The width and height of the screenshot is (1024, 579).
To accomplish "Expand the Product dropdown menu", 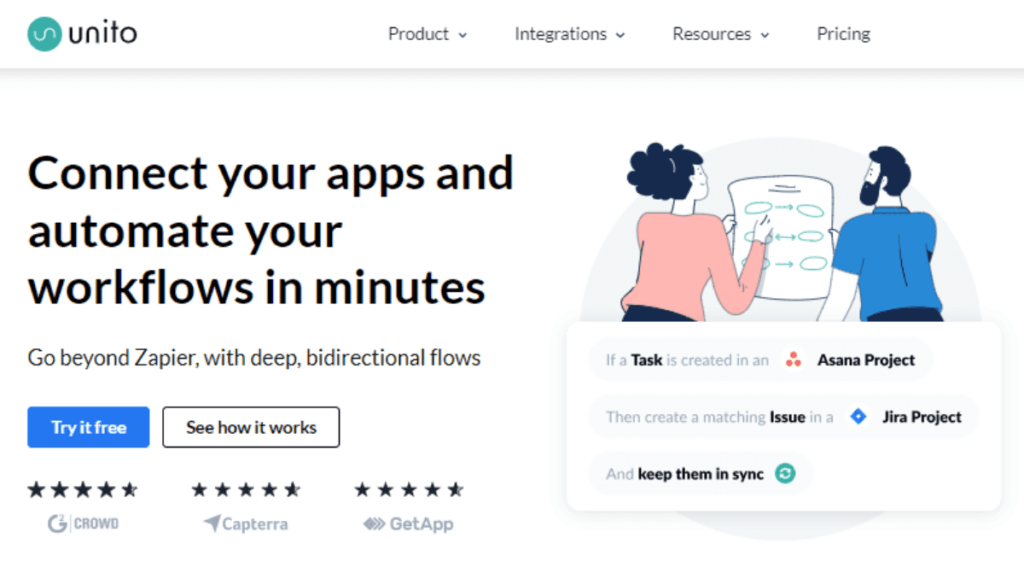I will (463, 34).
